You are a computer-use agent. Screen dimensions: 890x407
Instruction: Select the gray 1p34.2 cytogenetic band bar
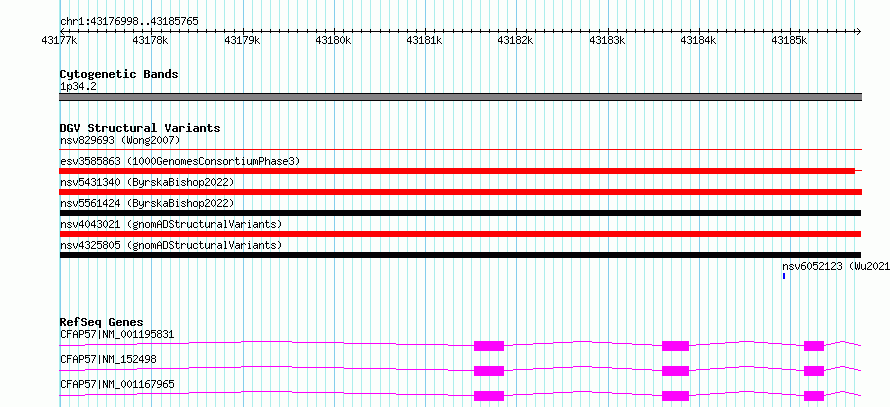coord(460,97)
